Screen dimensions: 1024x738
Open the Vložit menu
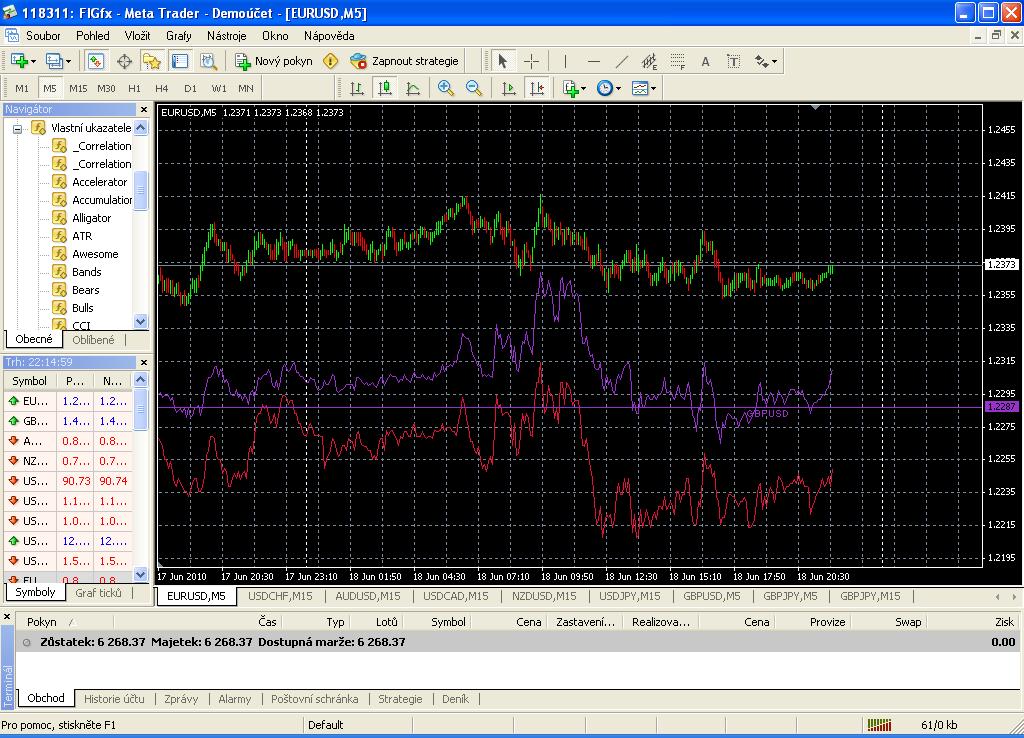pos(137,36)
